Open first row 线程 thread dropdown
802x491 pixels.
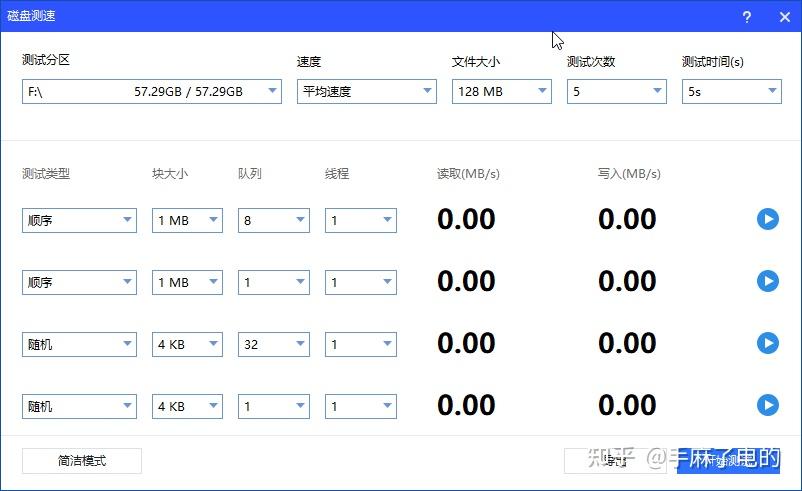tap(361, 220)
